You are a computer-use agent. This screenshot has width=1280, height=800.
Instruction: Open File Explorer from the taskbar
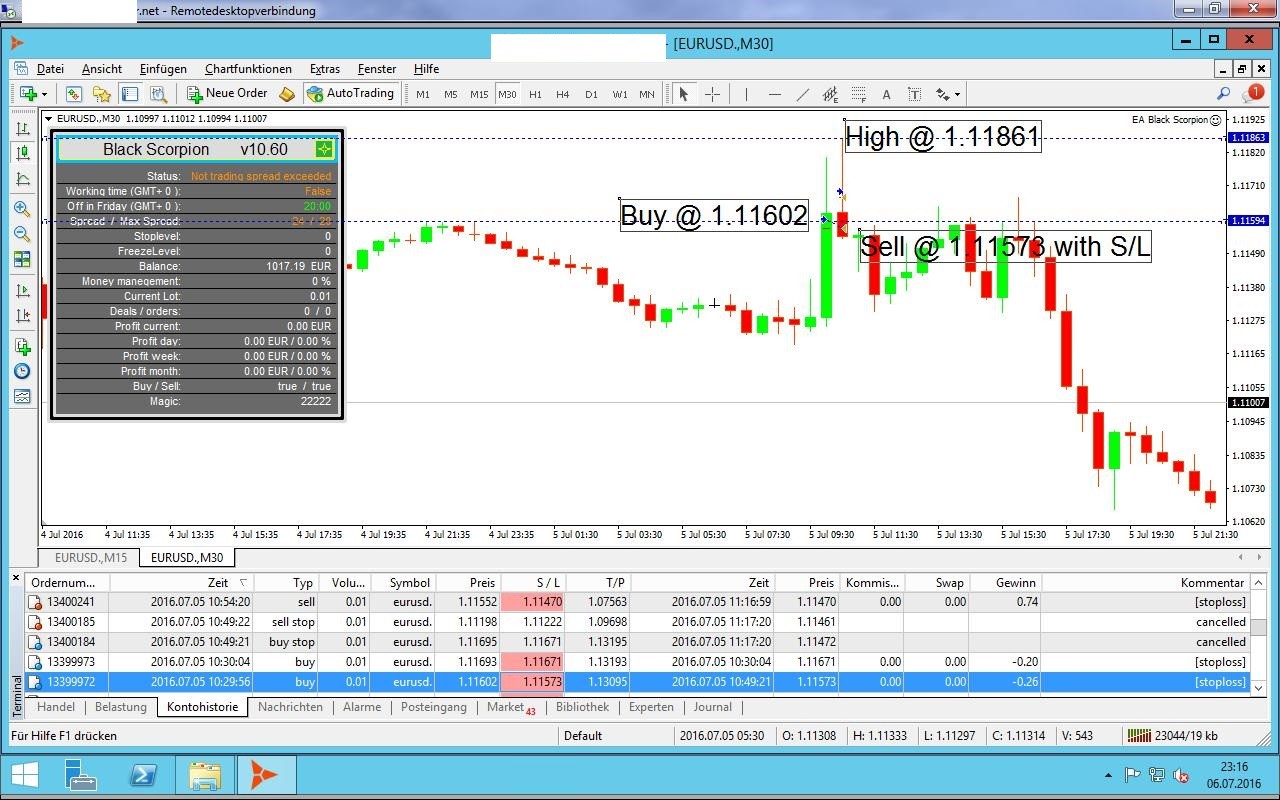204,775
